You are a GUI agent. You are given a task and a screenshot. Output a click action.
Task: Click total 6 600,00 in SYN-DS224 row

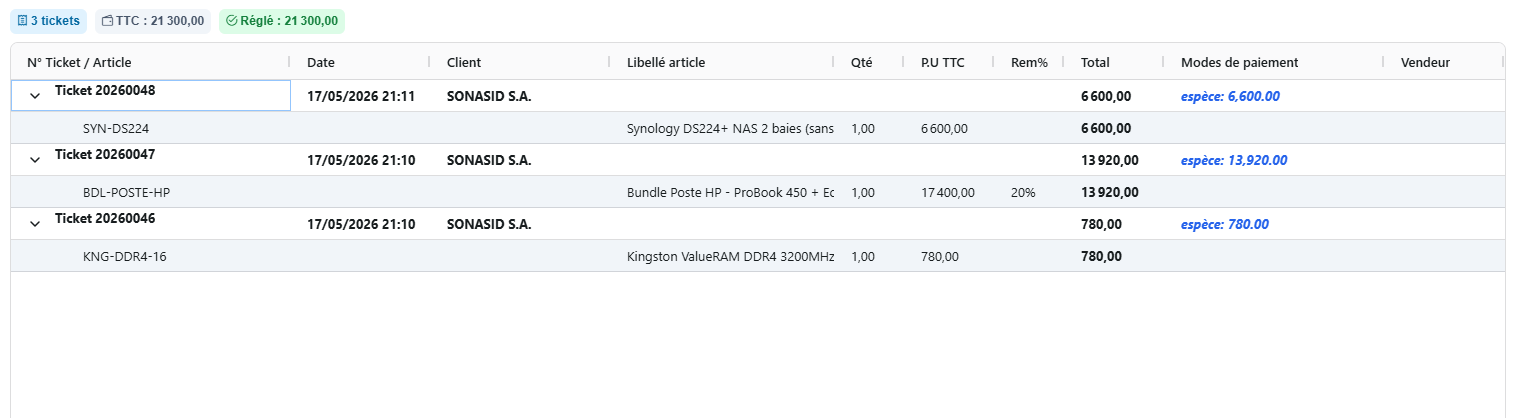(1106, 128)
